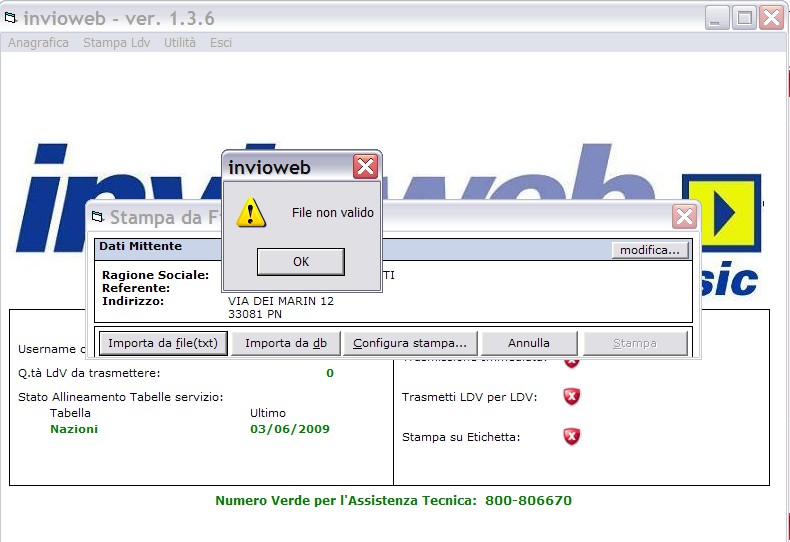Click the address VIA DEI MARIN 12

click(x=281, y=301)
